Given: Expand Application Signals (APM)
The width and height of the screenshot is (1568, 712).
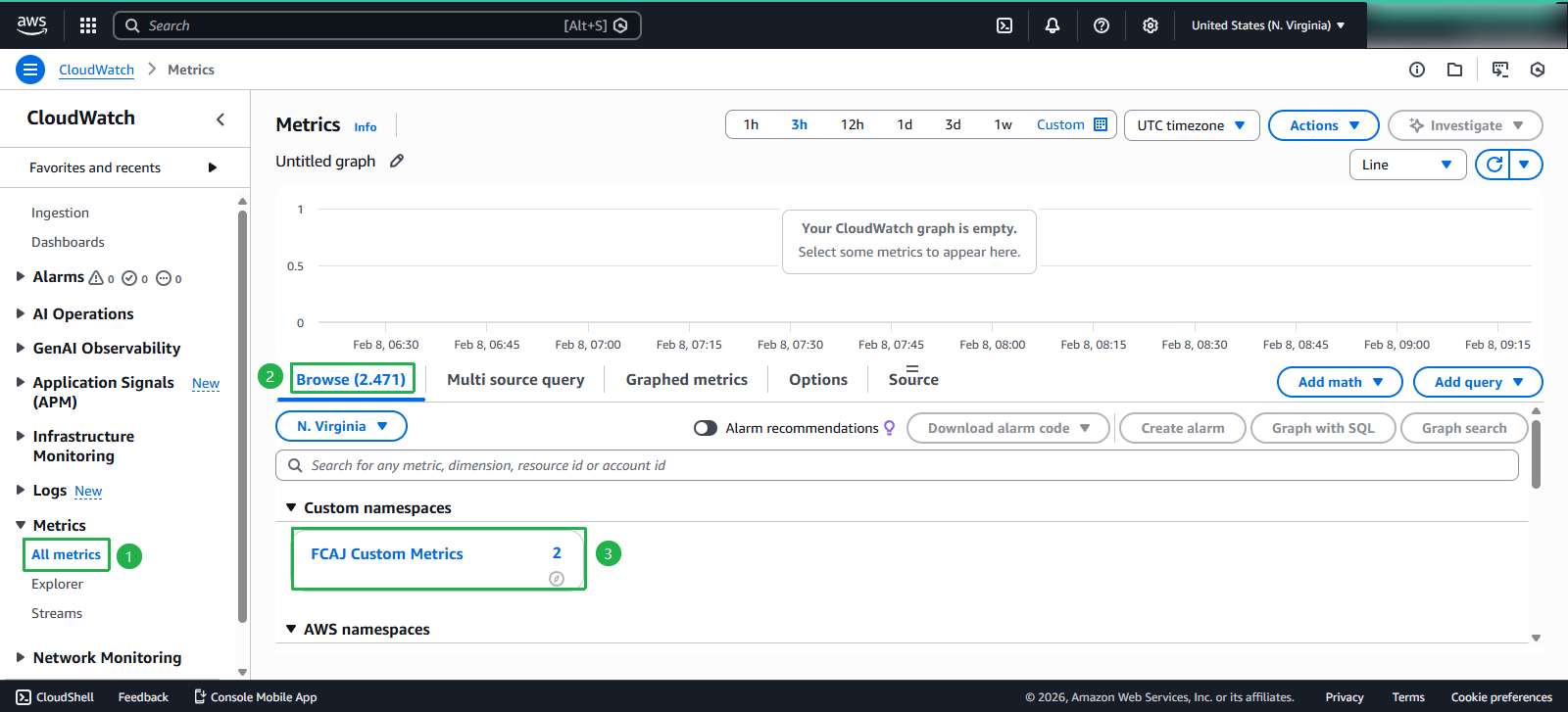Looking at the screenshot, I should pyautogui.click(x=21, y=382).
